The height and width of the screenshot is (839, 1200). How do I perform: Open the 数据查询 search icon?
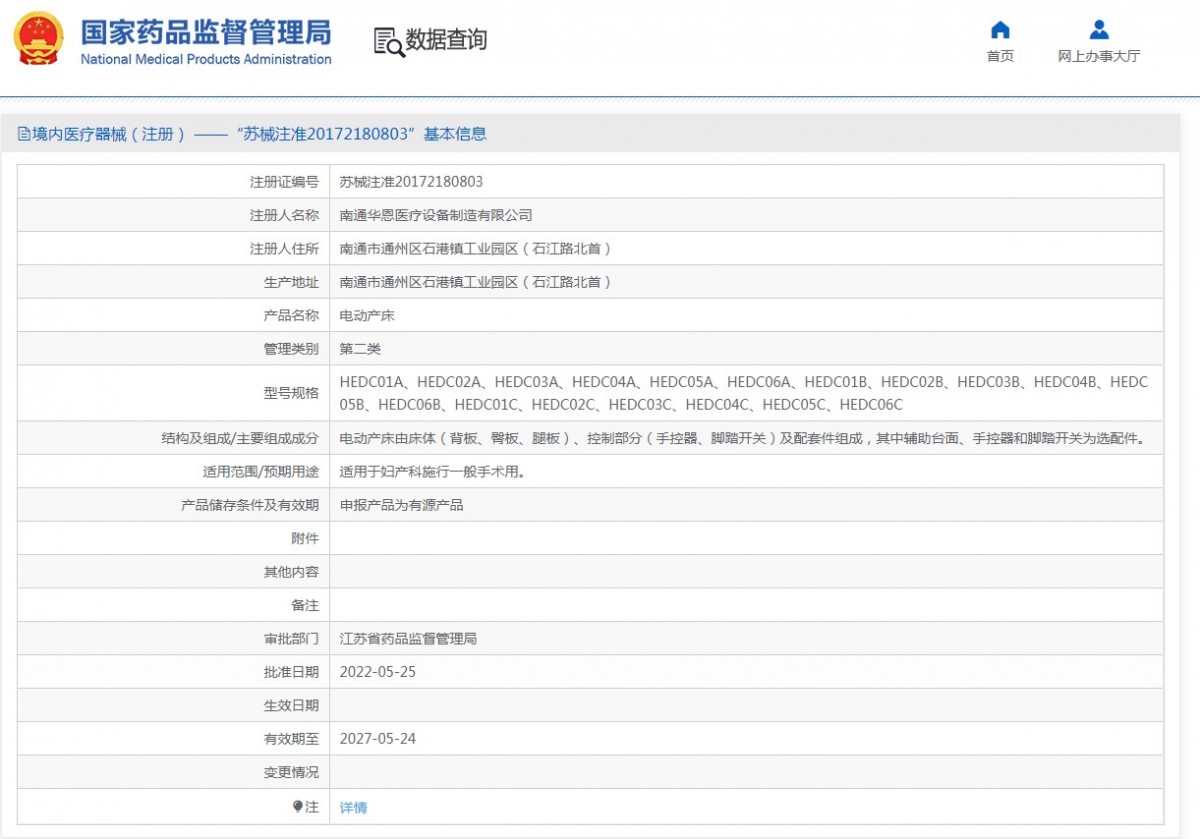[388, 41]
